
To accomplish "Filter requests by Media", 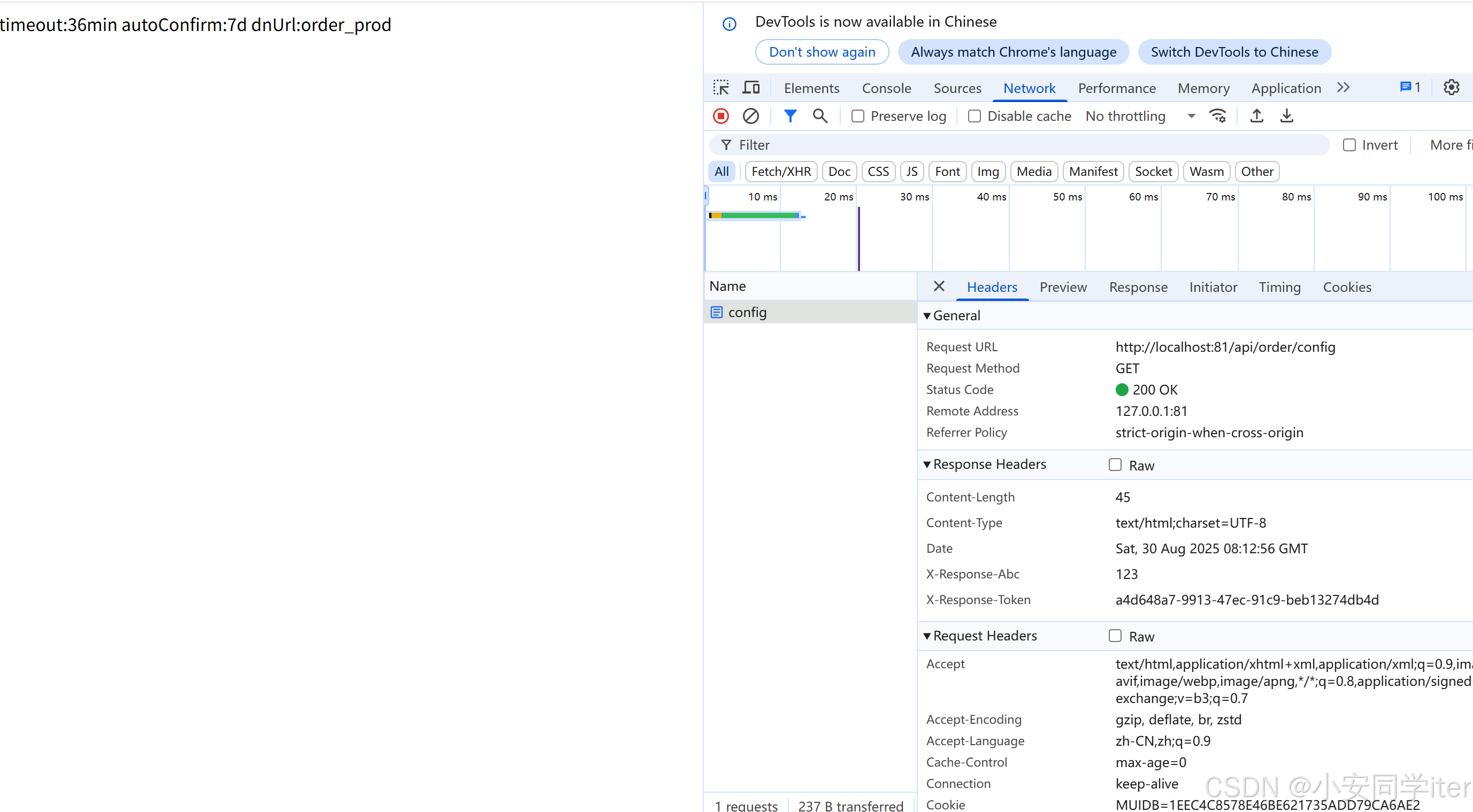I will point(1034,172).
